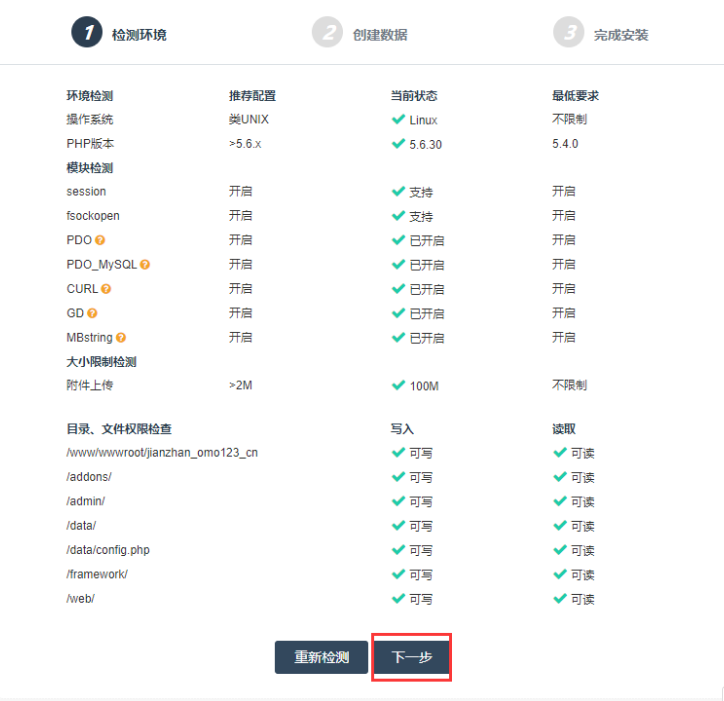
Task: Click the /framework/ 可写 checkmark
Action: click(398, 574)
